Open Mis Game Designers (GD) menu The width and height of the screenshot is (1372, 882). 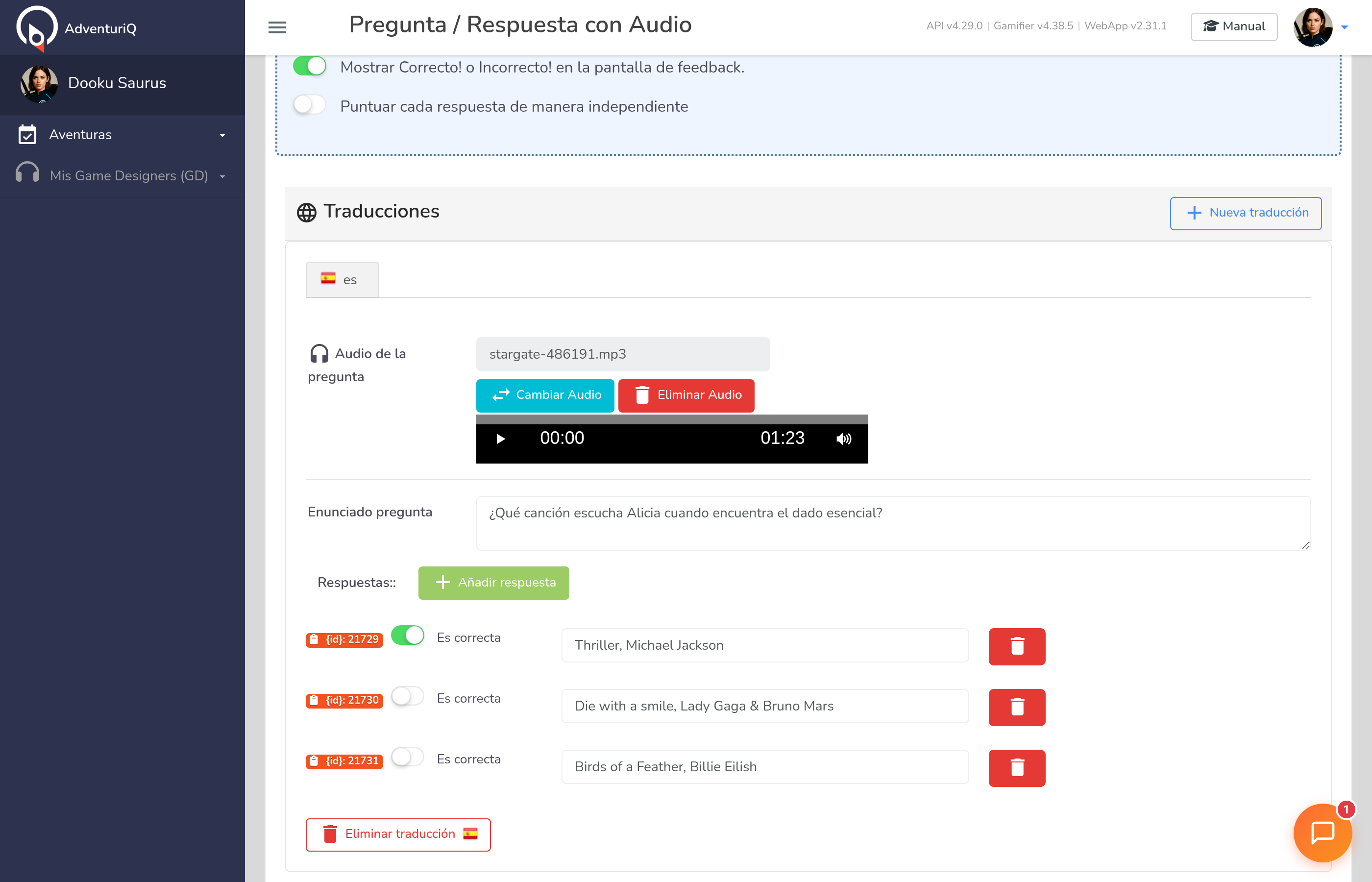122,176
